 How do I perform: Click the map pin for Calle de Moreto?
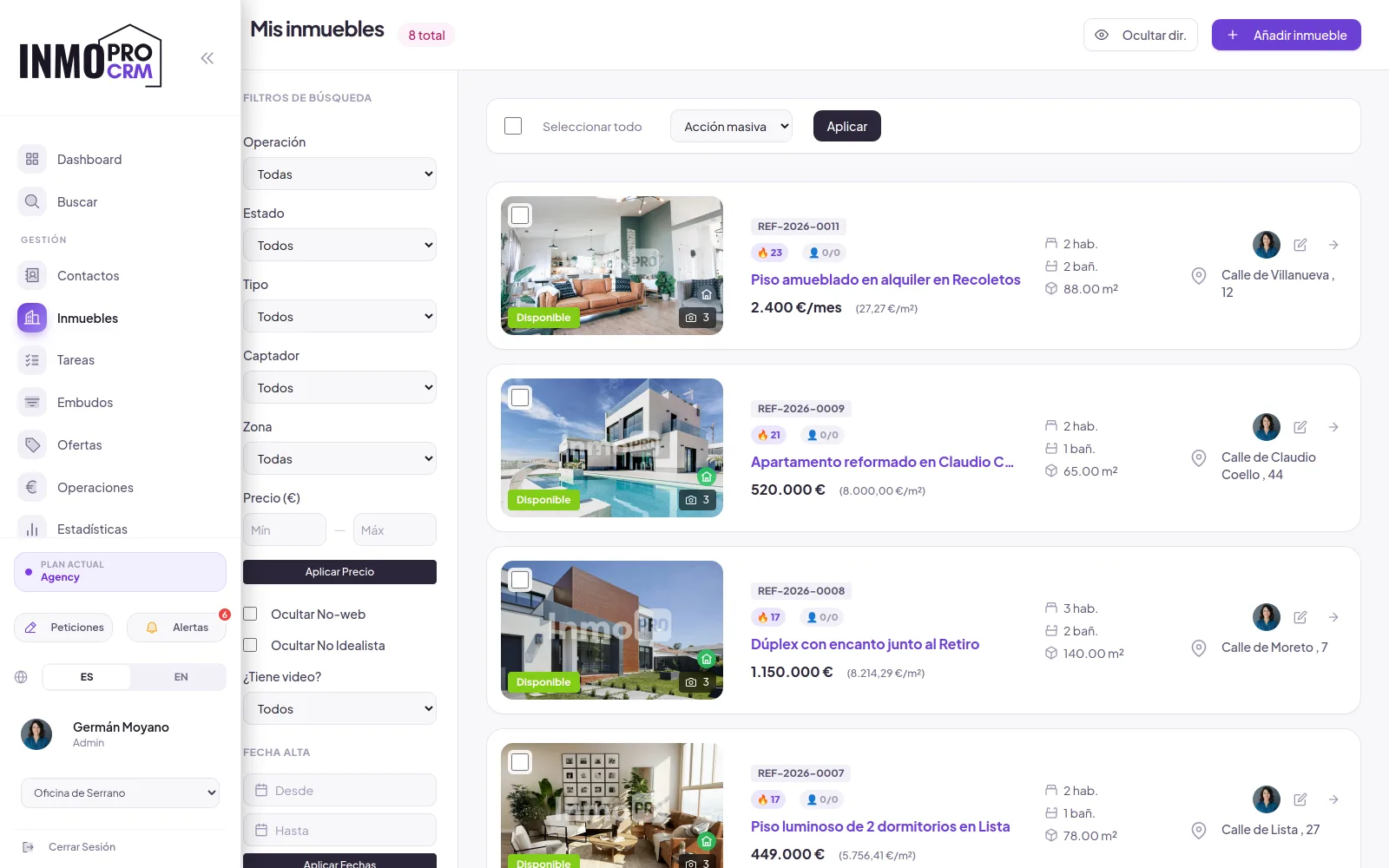click(x=1199, y=648)
